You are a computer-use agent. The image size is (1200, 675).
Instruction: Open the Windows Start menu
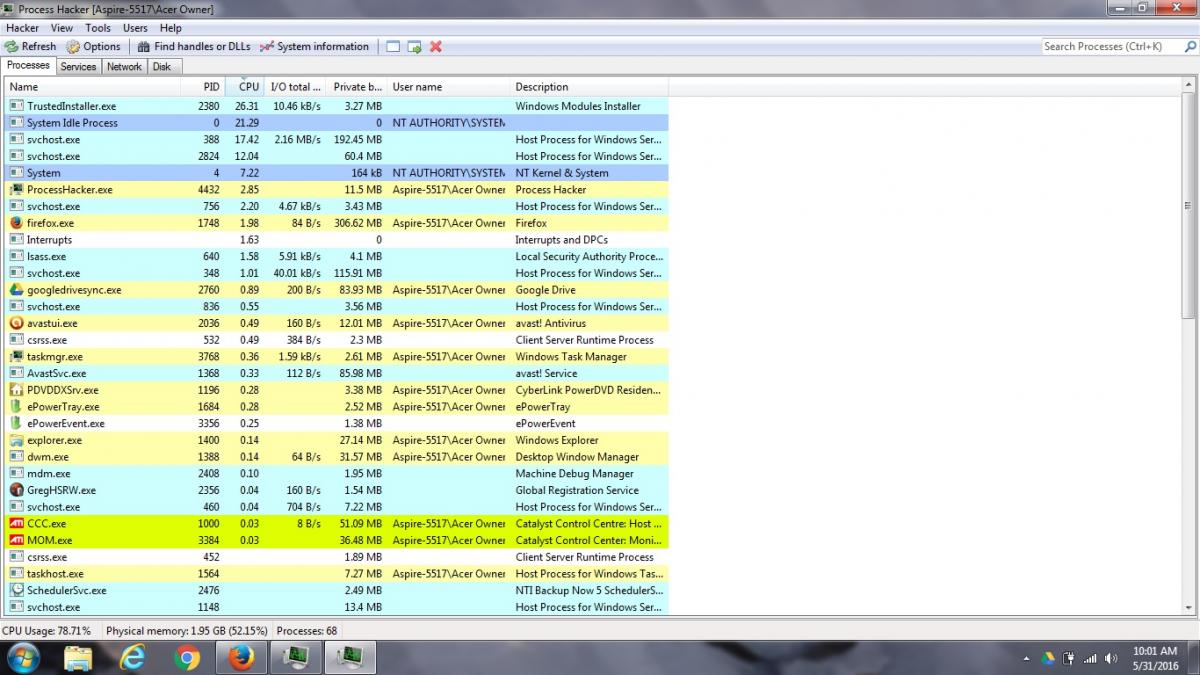[x=23, y=657]
